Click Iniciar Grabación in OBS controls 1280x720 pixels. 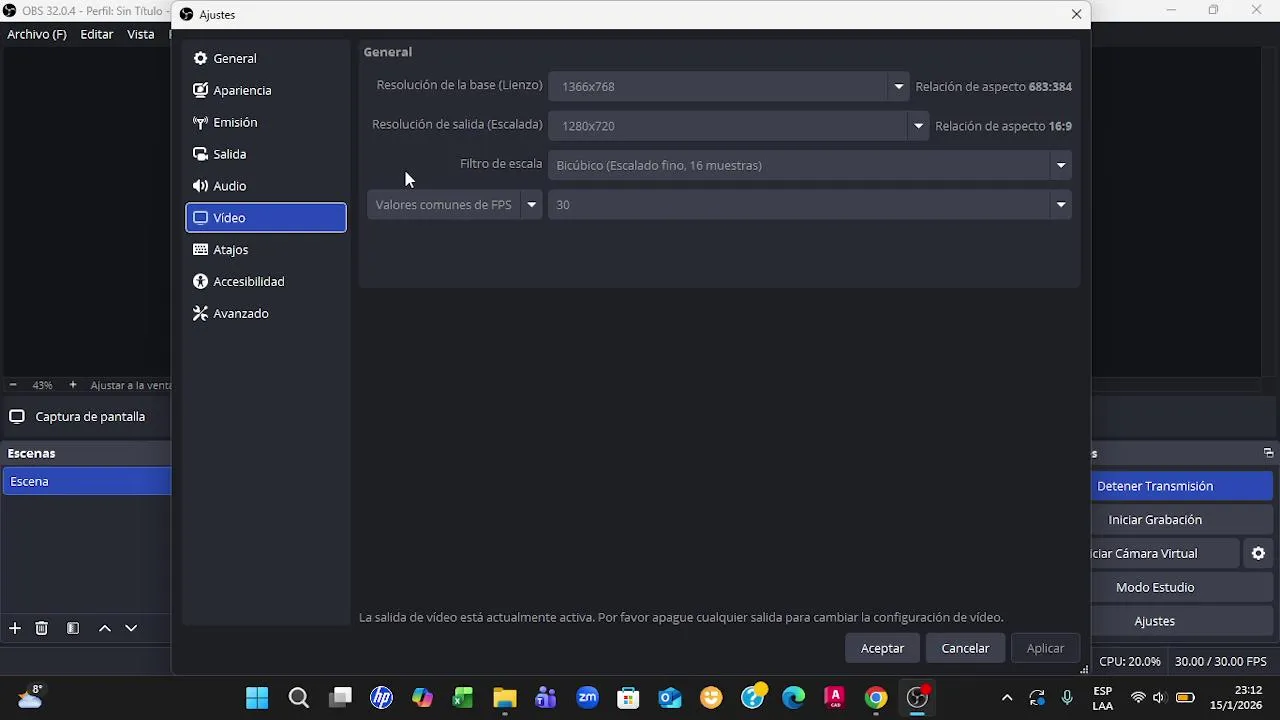1182,520
